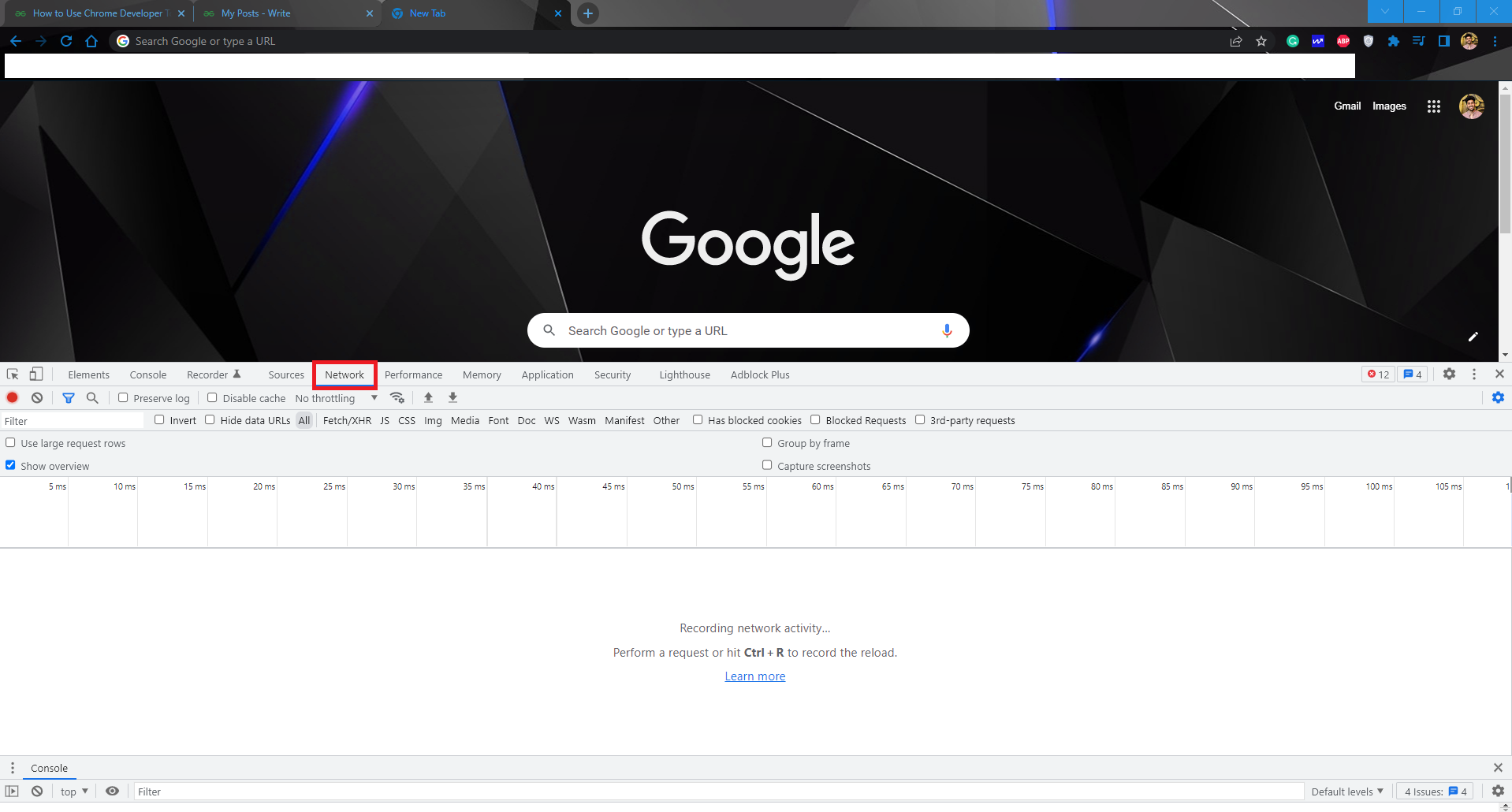Enable the Disable cache checkbox

coord(212,398)
